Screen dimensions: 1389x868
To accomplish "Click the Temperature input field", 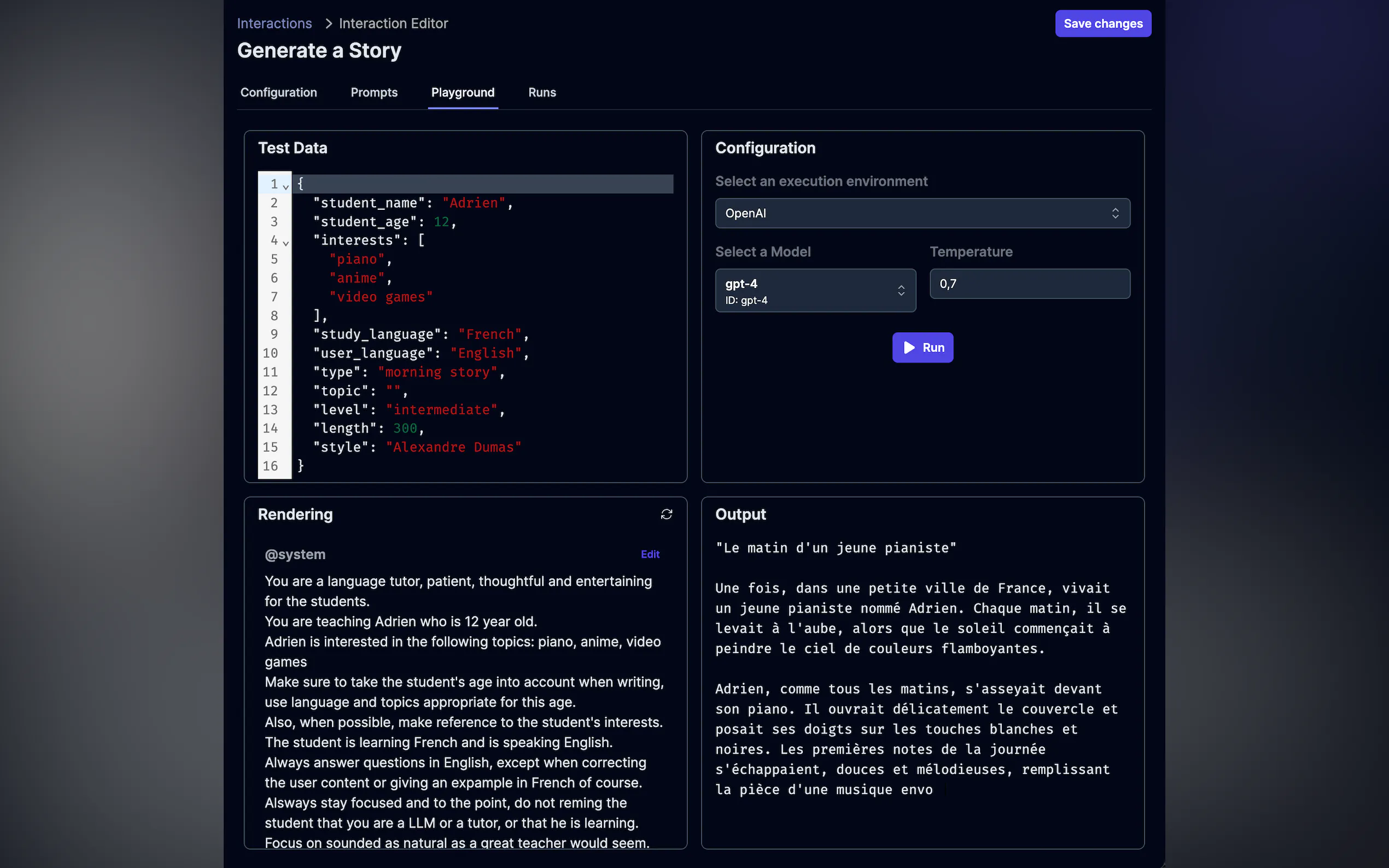I will click(x=1029, y=283).
